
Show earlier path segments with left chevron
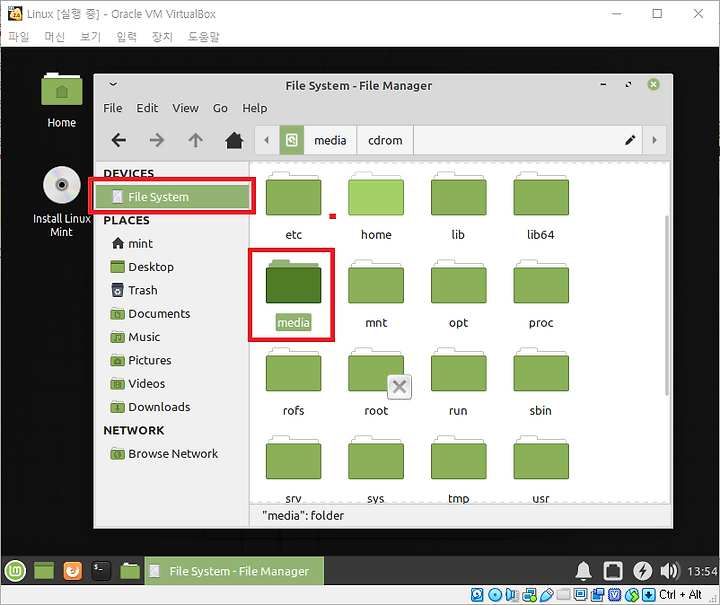click(x=266, y=140)
